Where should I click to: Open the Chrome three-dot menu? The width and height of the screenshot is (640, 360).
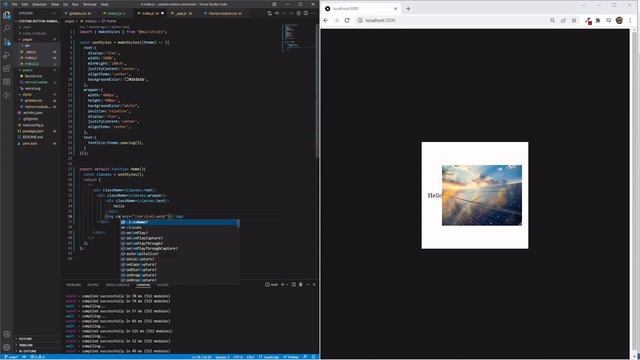[631, 20]
